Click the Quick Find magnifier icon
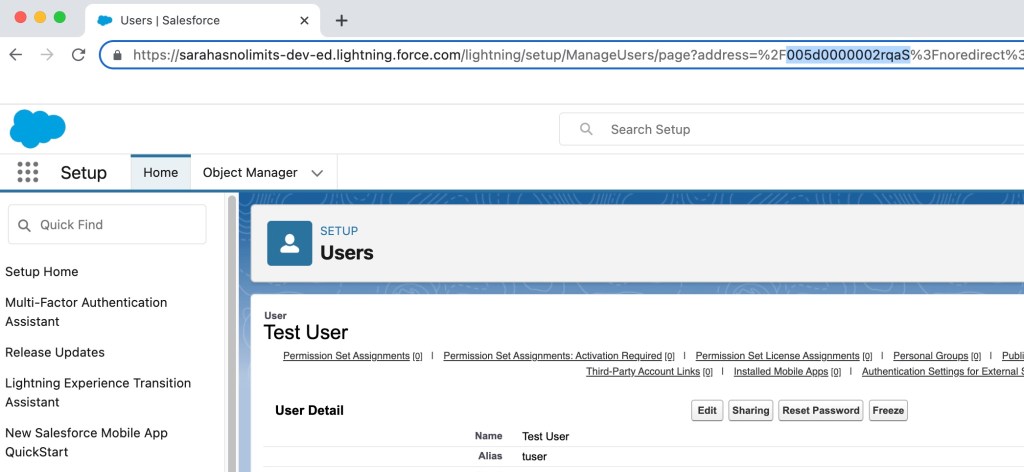Screen dimensions: 1024x472 click(24, 225)
